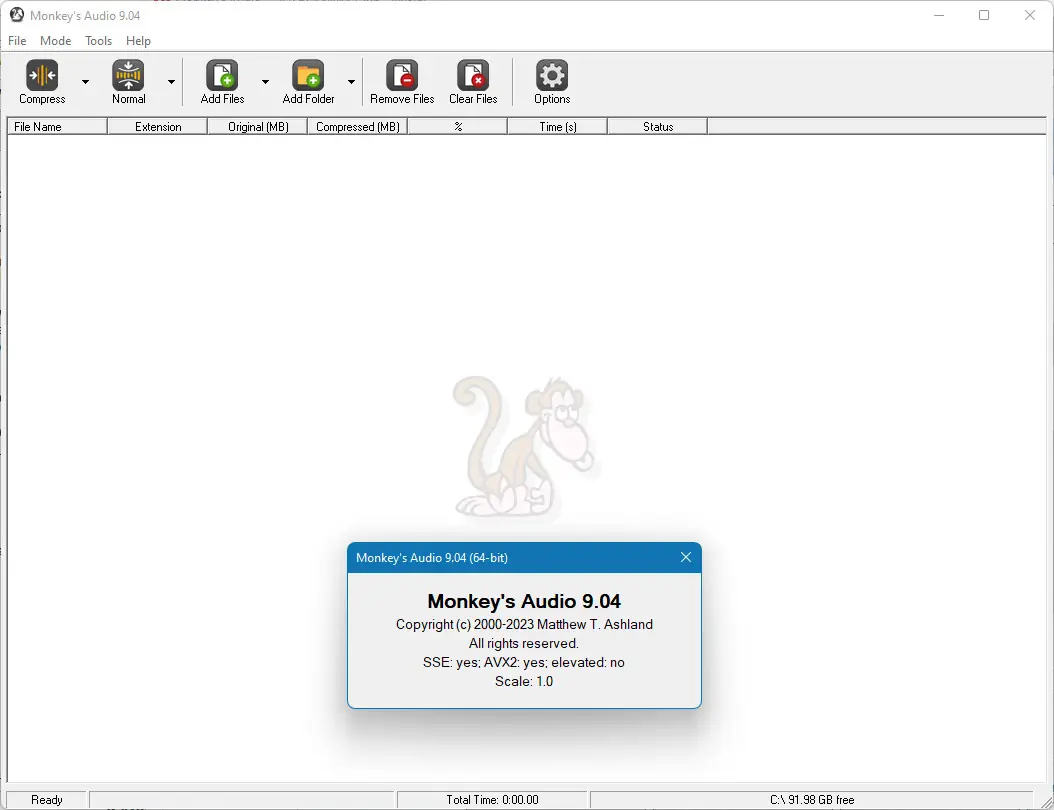Click the window resize grip in the status bar
This screenshot has height=810, width=1054.
[1045, 801]
